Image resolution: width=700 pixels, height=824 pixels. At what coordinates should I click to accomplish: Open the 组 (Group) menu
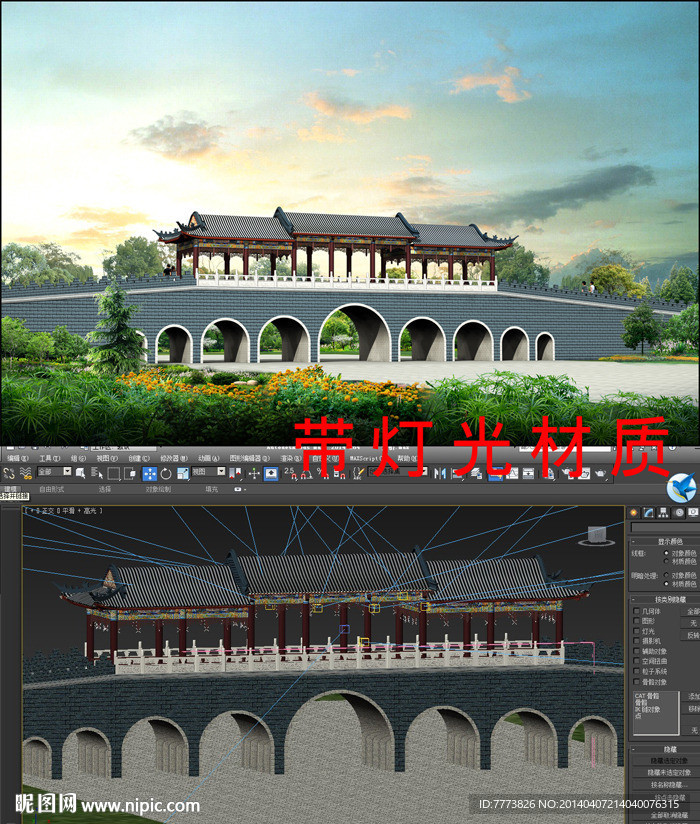[78, 458]
